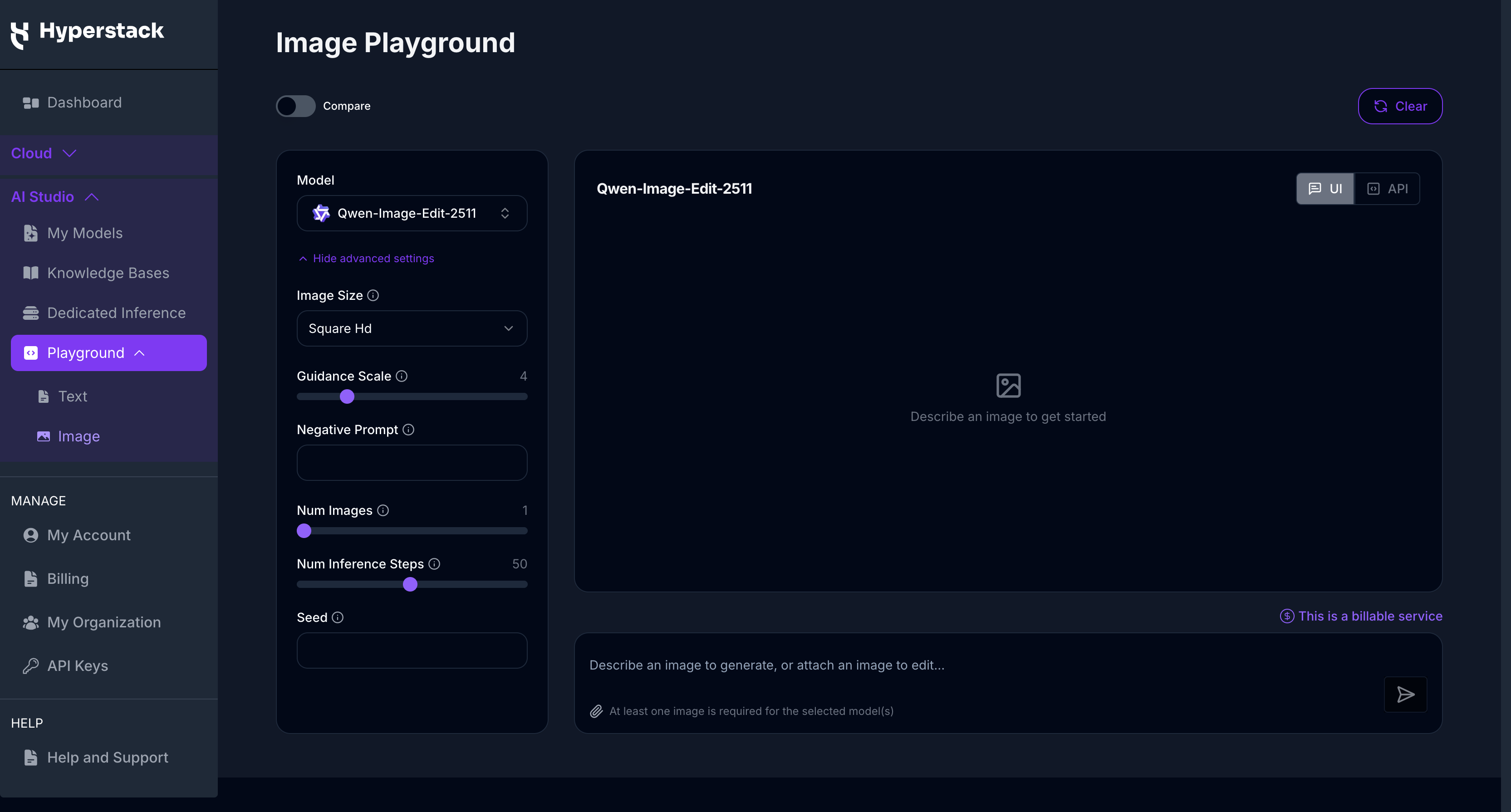Toggle the Compare switch
Viewport: 1511px width, 812px height.
pos(296,106)
